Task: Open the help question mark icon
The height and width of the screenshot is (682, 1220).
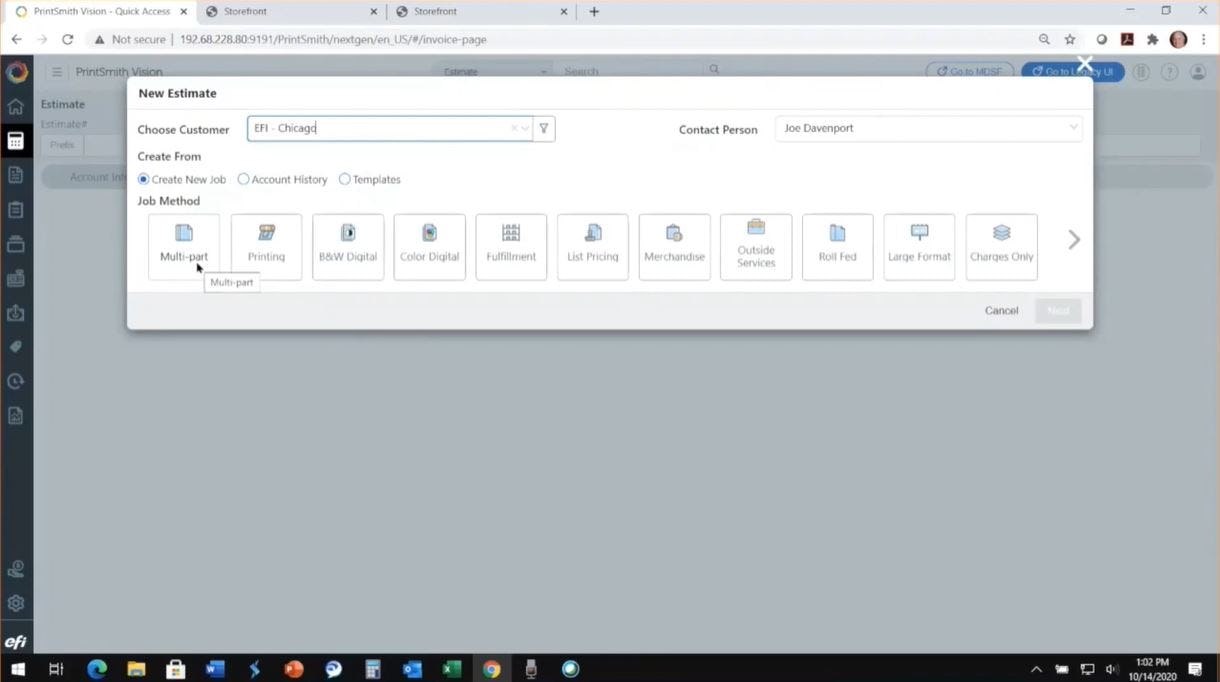Action: (1169, 72)
